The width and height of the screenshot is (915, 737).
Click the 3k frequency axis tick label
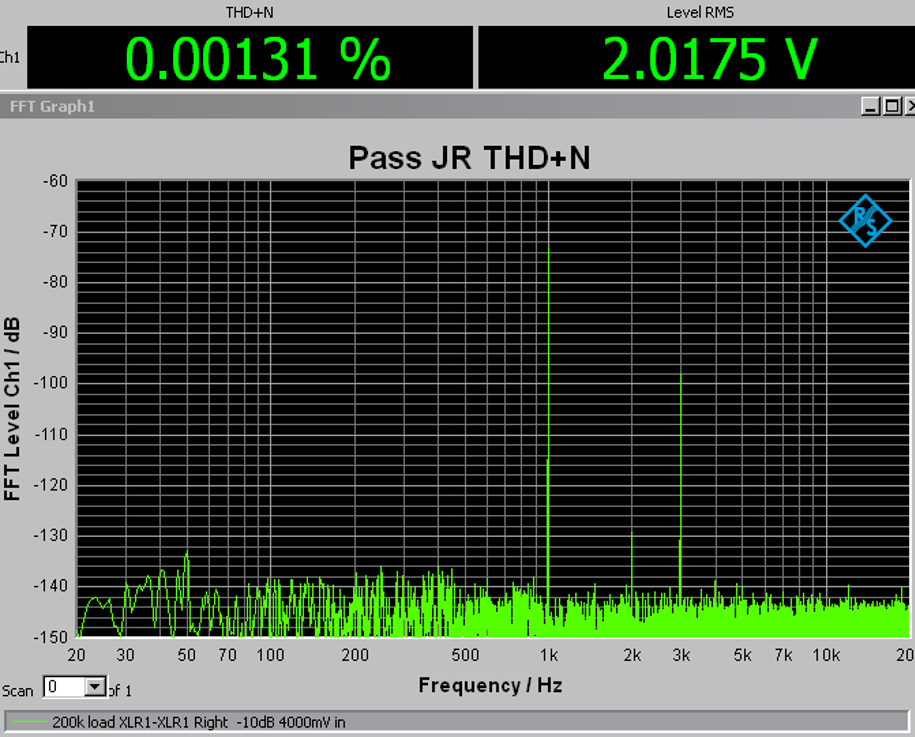tap(681, 655)
